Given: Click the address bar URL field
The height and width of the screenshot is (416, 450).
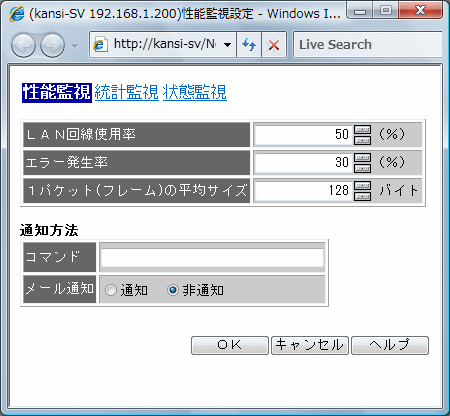Looking at the screenshot, I should tap(164, 44).
